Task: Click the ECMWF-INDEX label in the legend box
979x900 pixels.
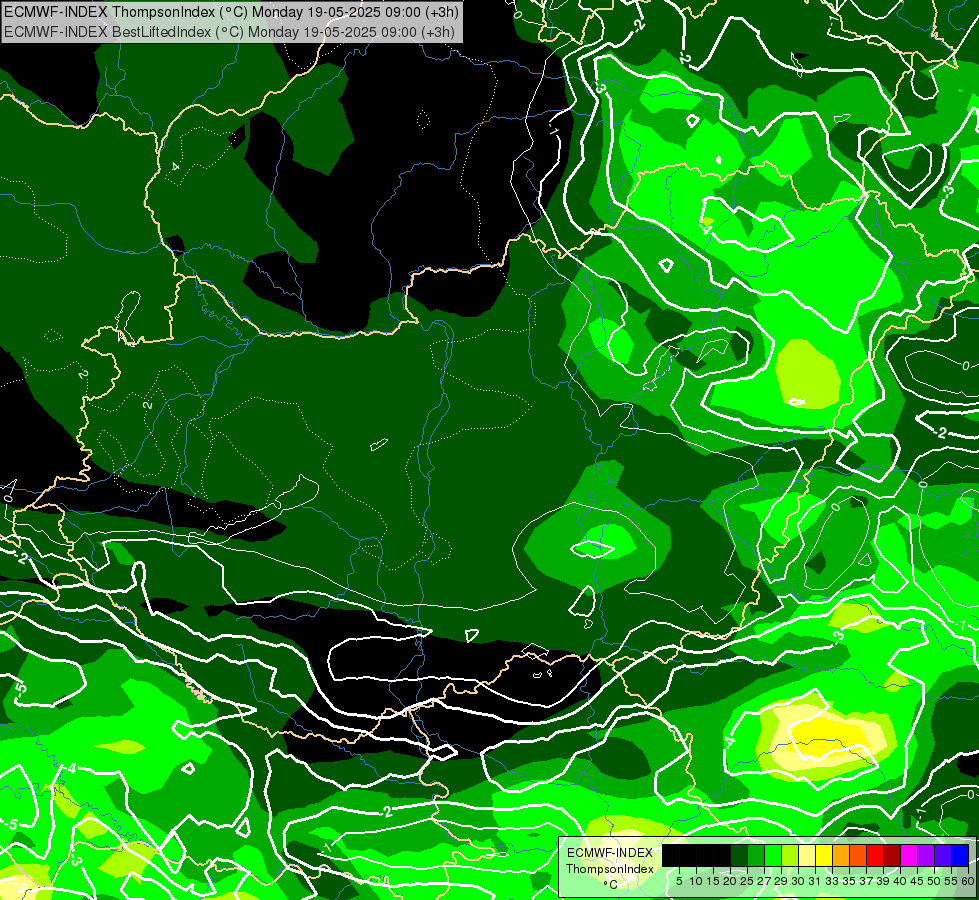Action: (x=610, y=853)
